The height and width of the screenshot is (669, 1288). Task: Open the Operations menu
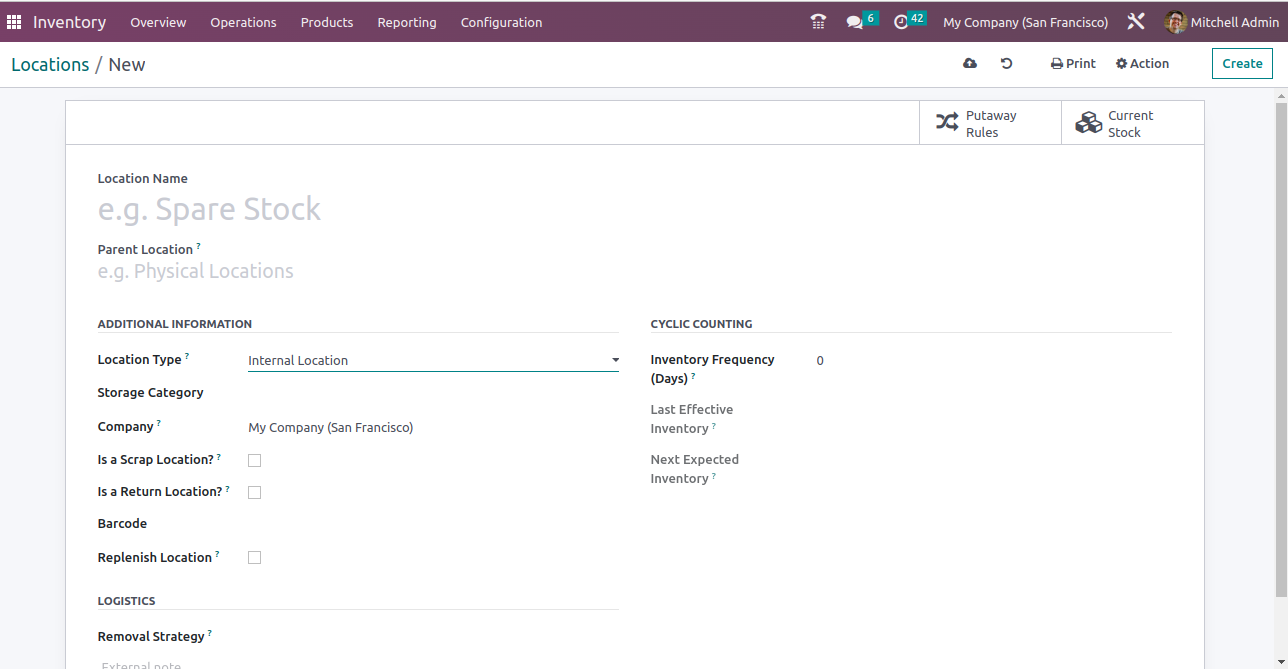point(243,22)
